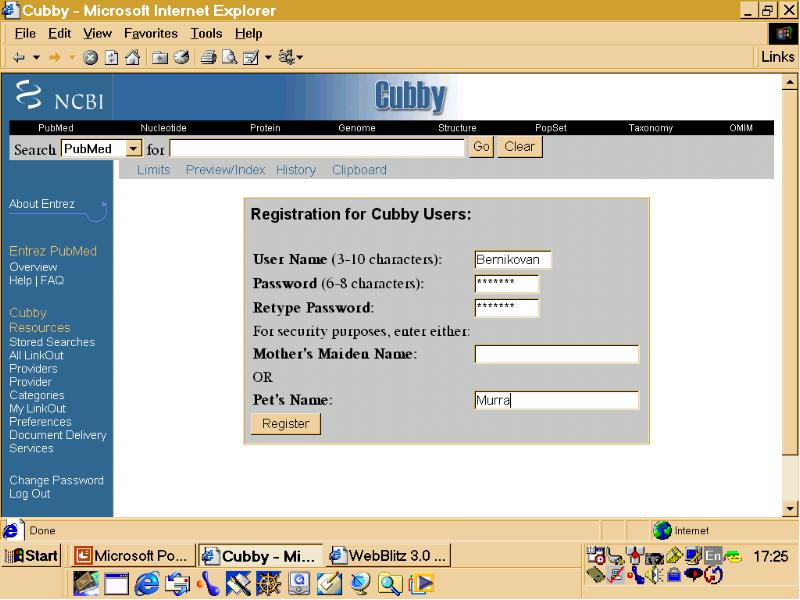Open the History toolbar icon with sundial
This screenshot has width=800, height=600.
click(x=181, y=58)
